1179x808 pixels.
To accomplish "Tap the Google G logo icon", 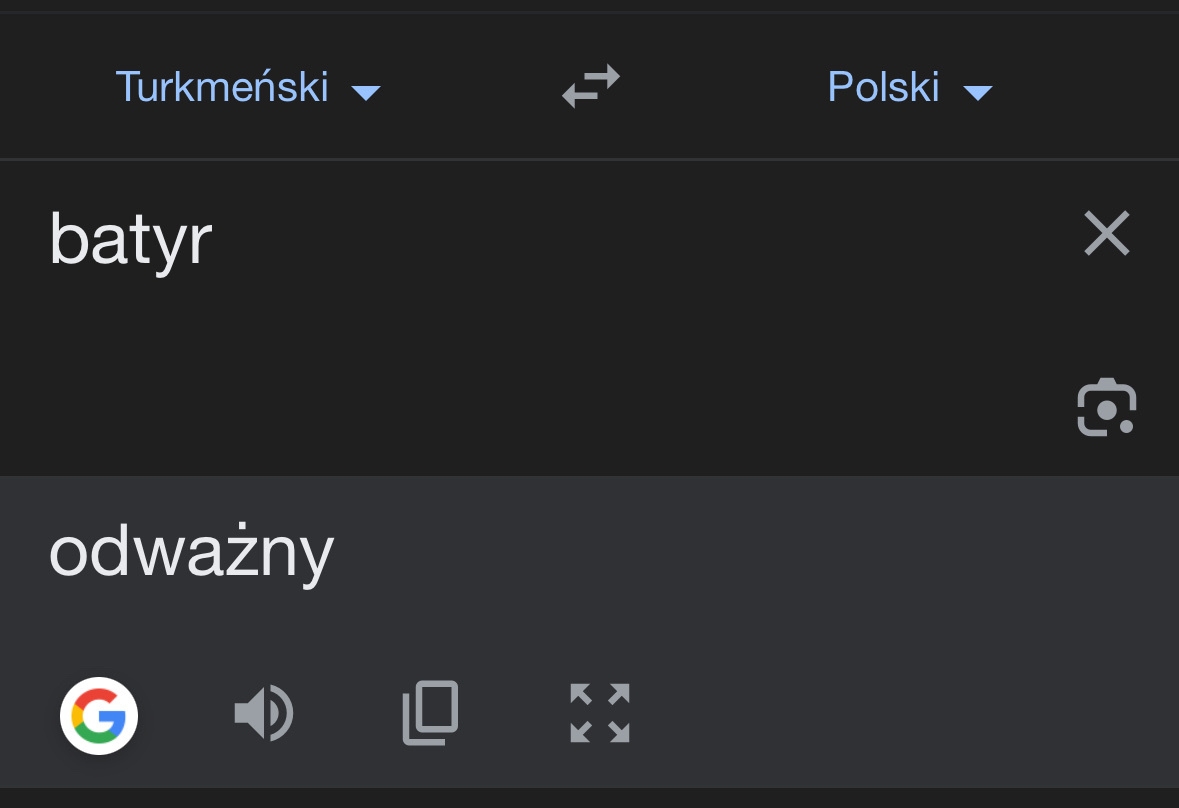I will tap(99, 715).
